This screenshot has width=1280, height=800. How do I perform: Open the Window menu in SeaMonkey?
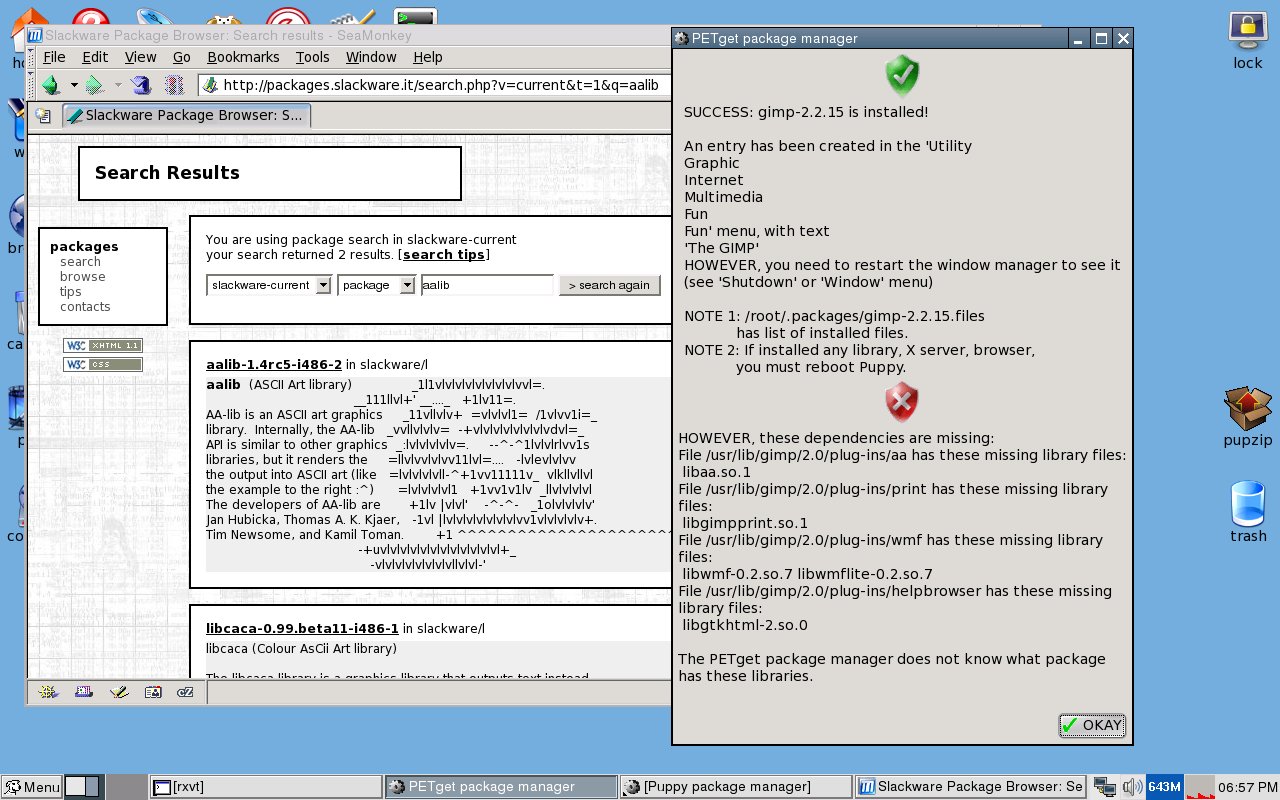[x=371, y=57]
